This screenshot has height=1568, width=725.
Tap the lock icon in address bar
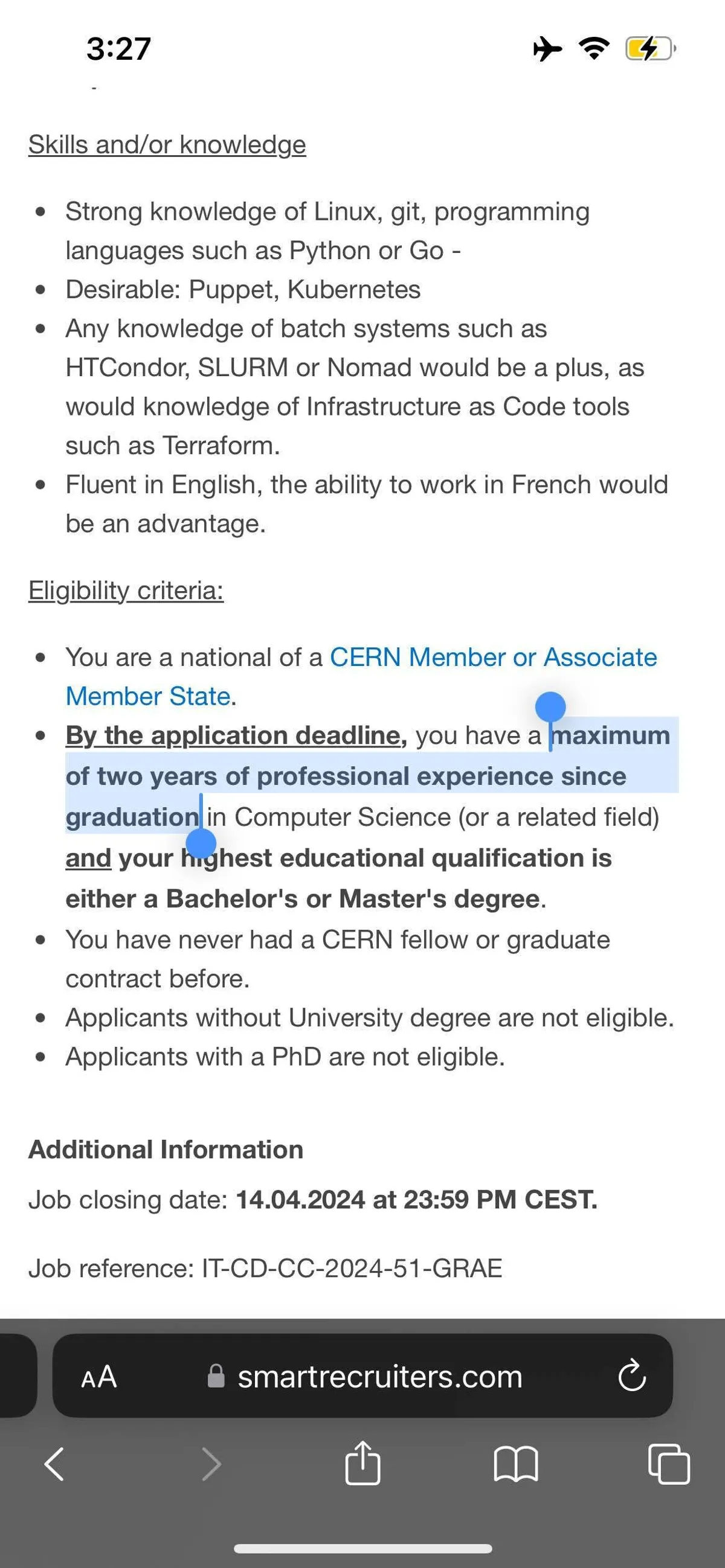pyautogui.click(x=216, y=1375)
